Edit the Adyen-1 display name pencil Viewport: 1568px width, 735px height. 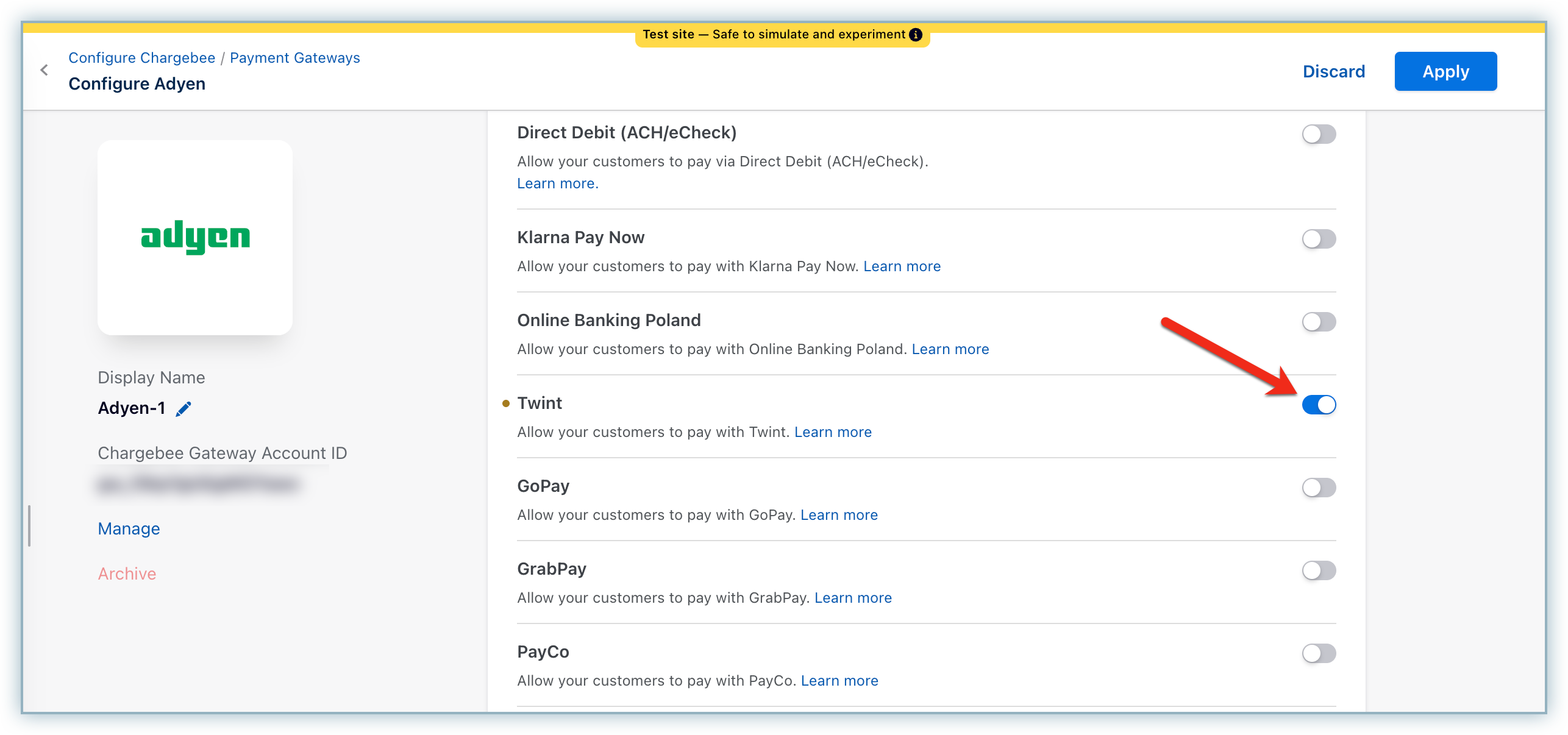(x=184, y=408)
